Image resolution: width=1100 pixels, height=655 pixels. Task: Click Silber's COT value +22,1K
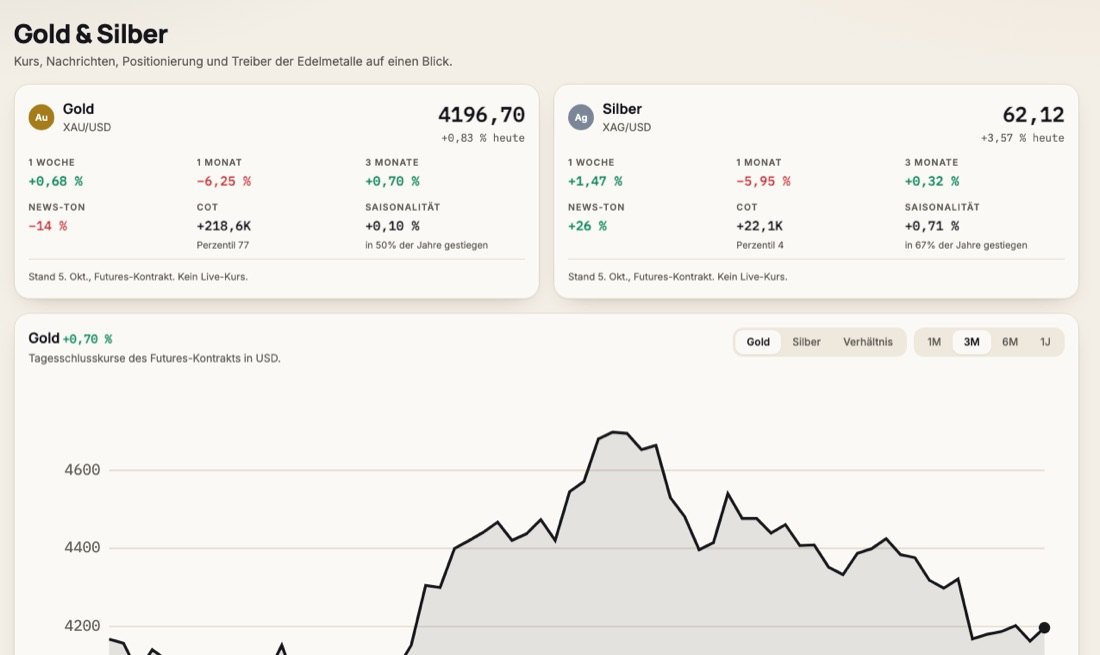tap(759, 226)
